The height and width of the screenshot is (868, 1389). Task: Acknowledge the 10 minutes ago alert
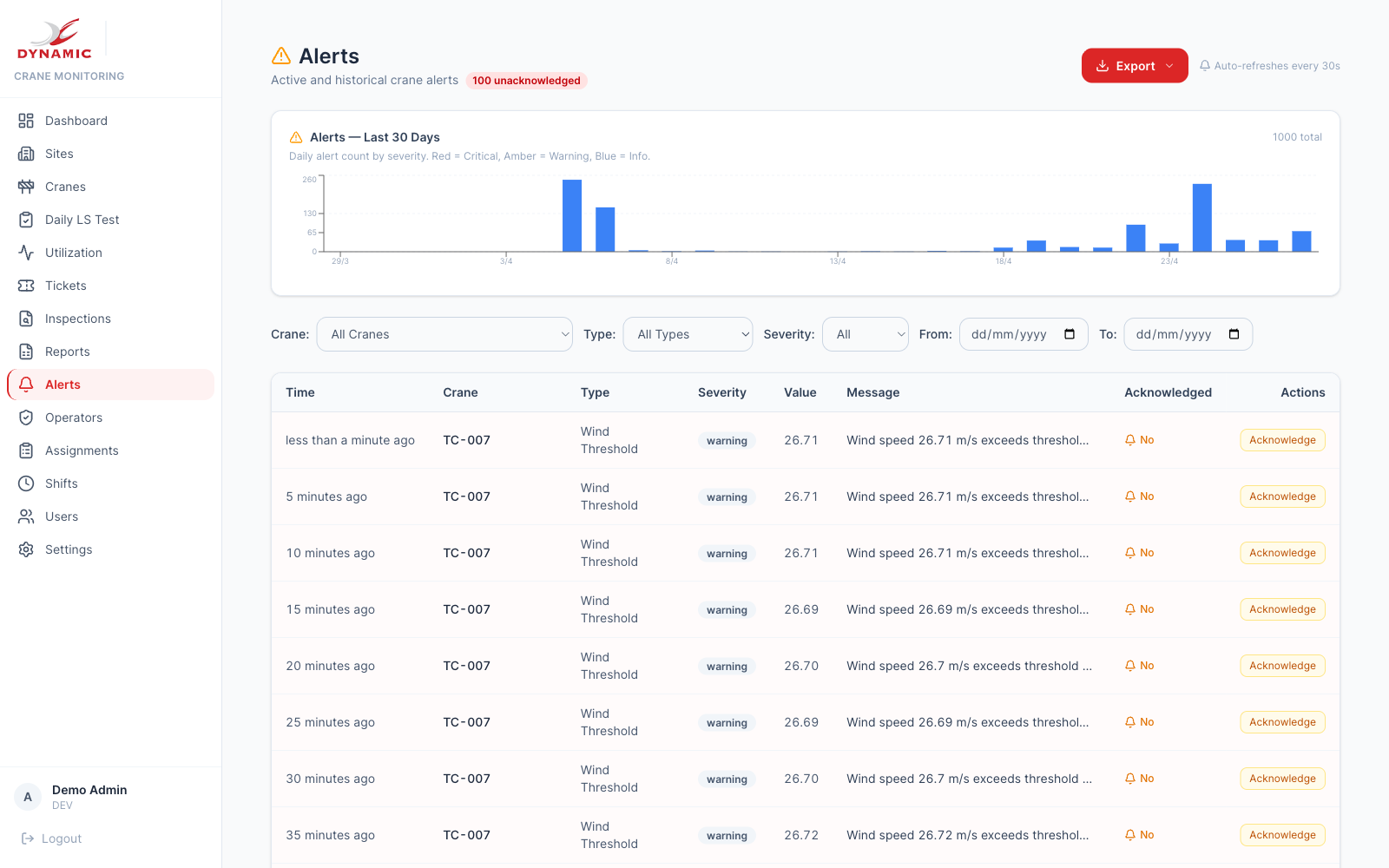tap(1282, 553)
